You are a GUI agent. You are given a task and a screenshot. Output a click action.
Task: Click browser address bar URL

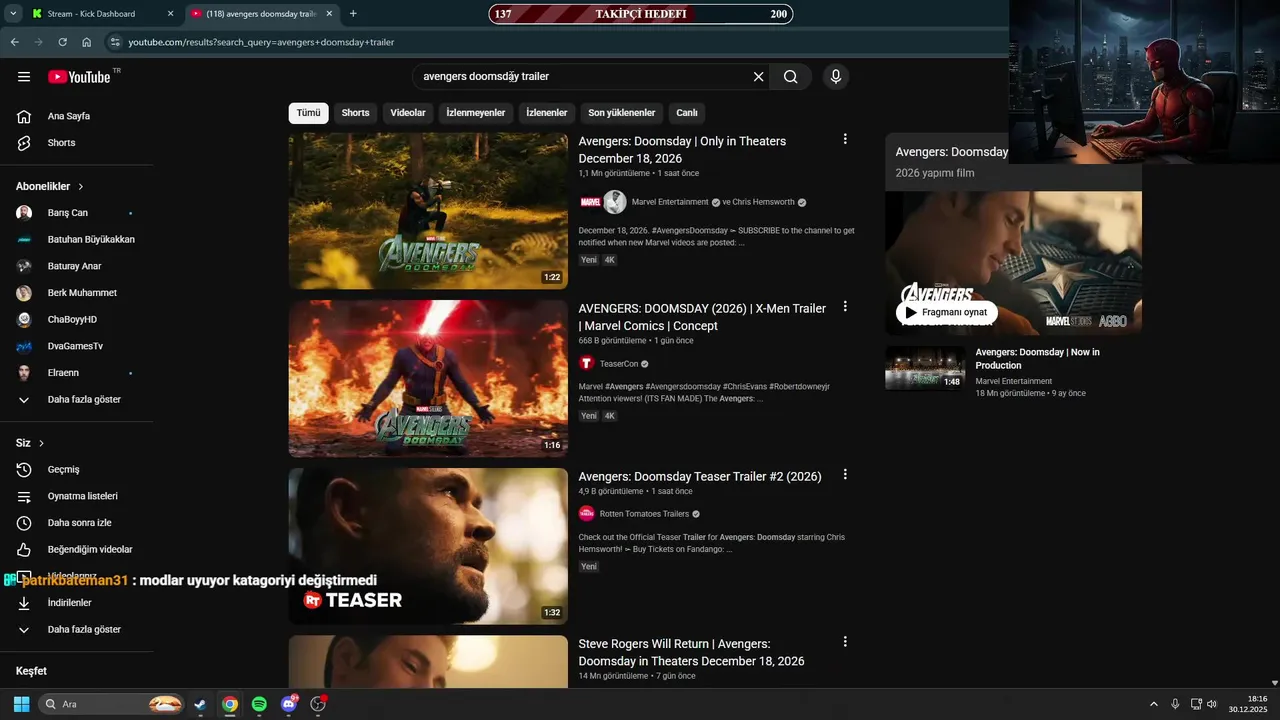[x=262, y=42]
